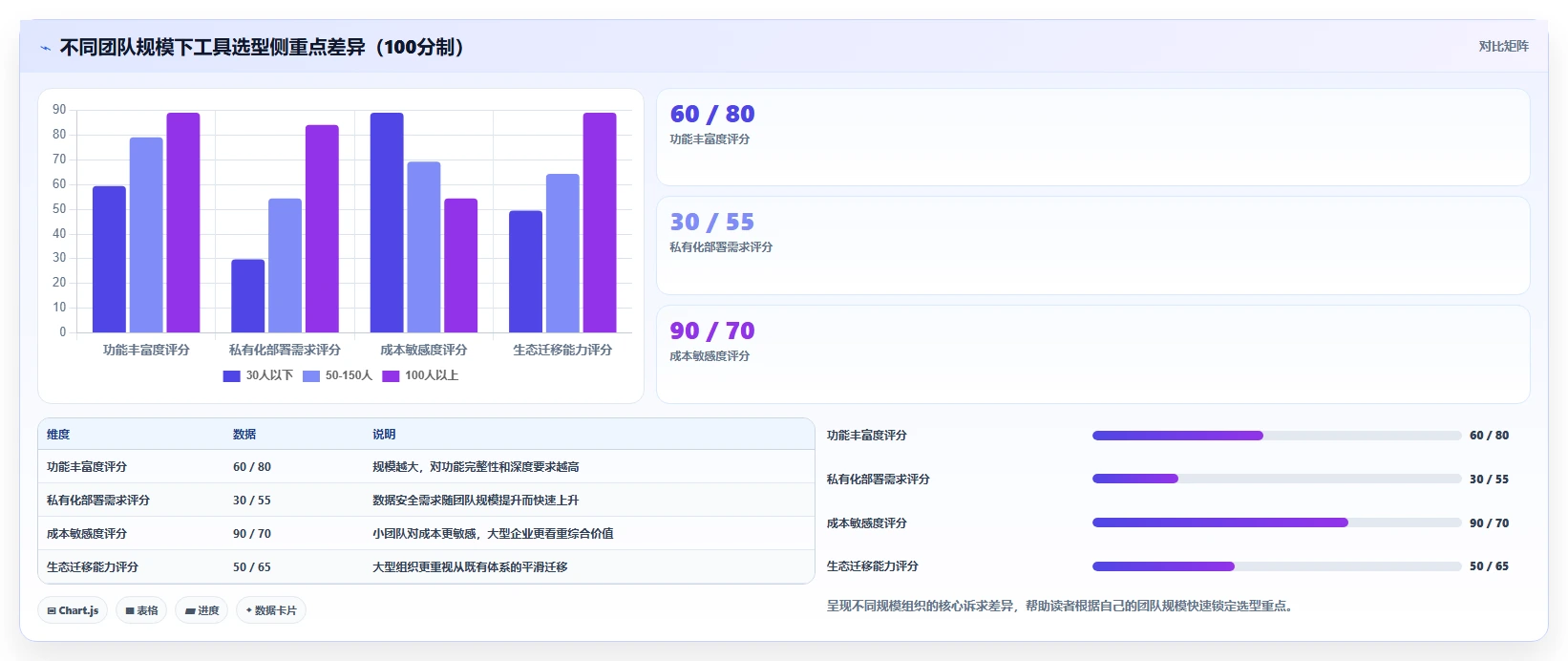Click the description 大型组织更重视从既有体系的平滑迁移

pos(470,567)
